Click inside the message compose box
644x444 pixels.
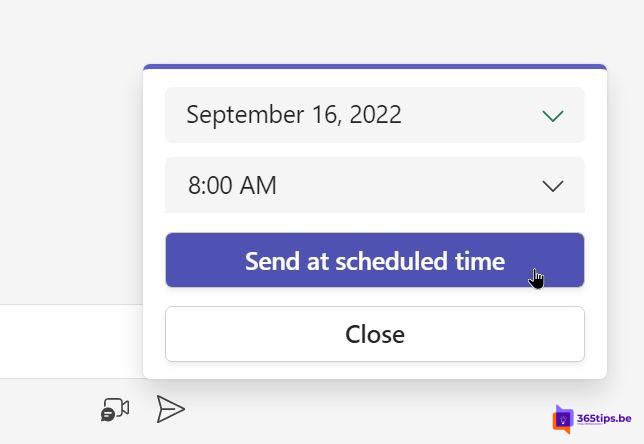[71, 341]
